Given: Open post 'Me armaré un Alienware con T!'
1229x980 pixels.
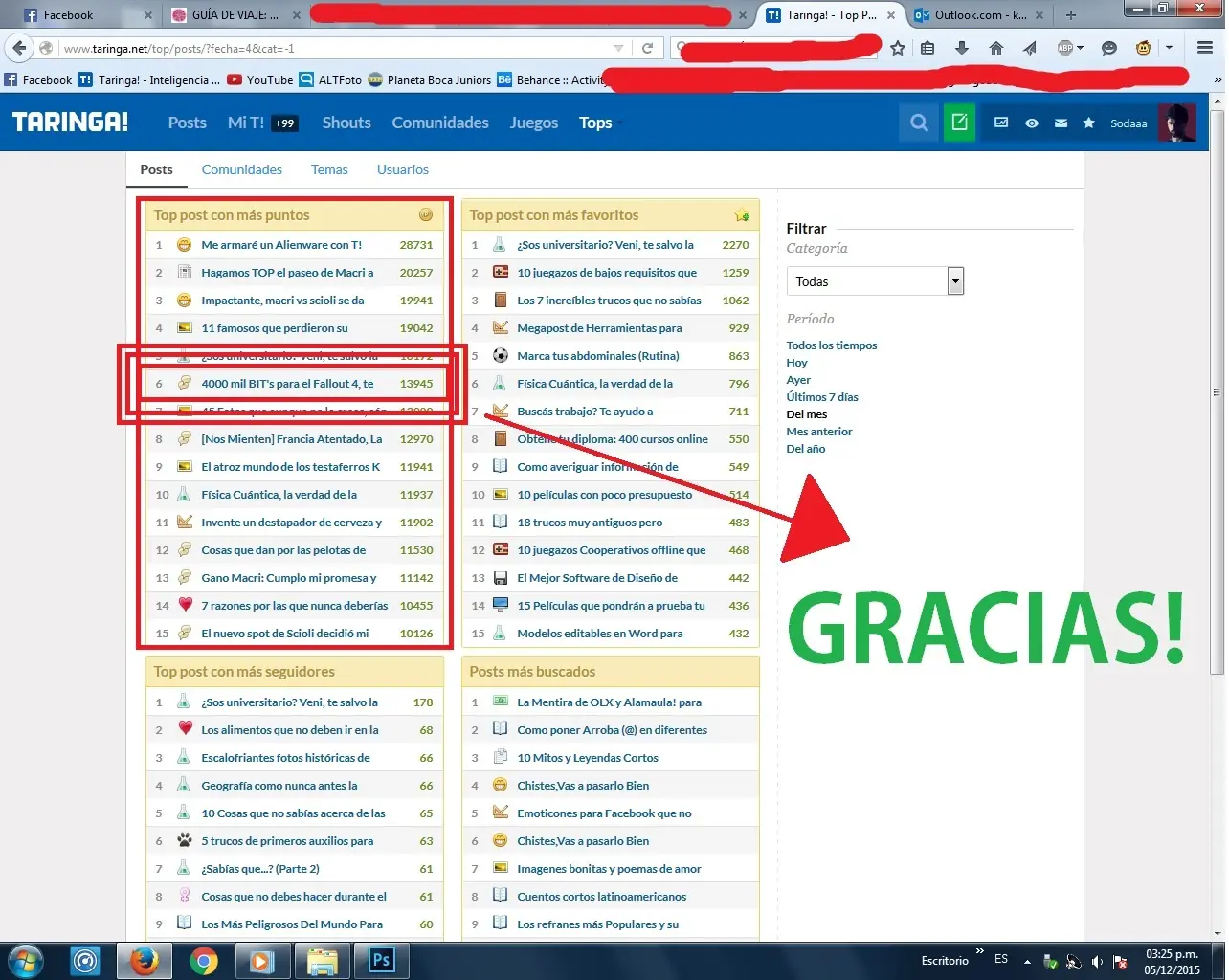Looking at the screenshot, I should [x=281, y=245].
